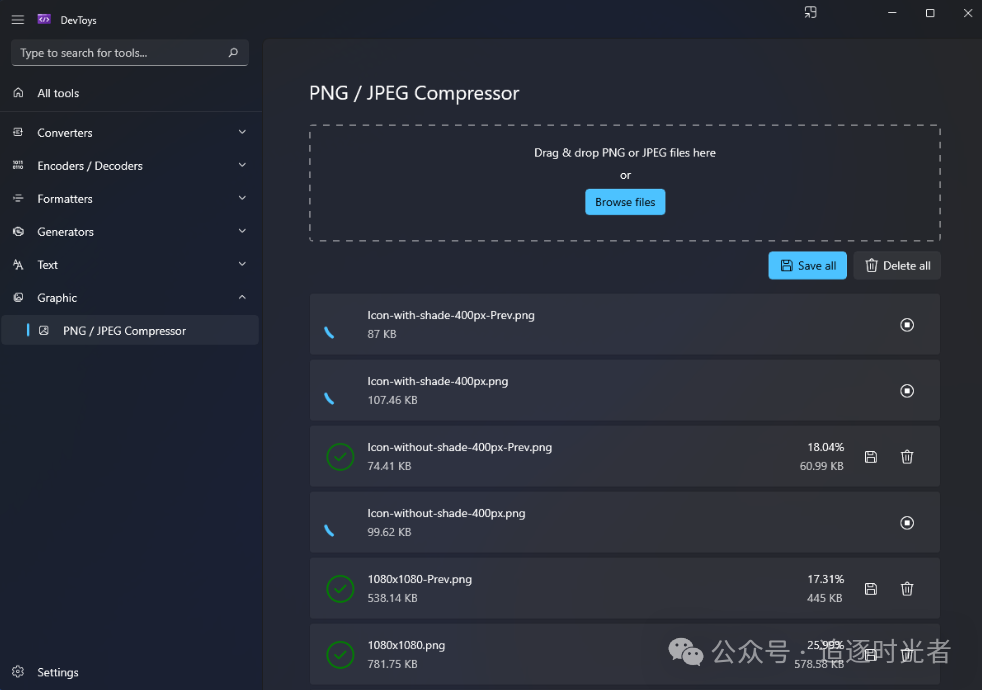
Task: Click the 445 KB compressed size
Action: click(x=825, y=598)
